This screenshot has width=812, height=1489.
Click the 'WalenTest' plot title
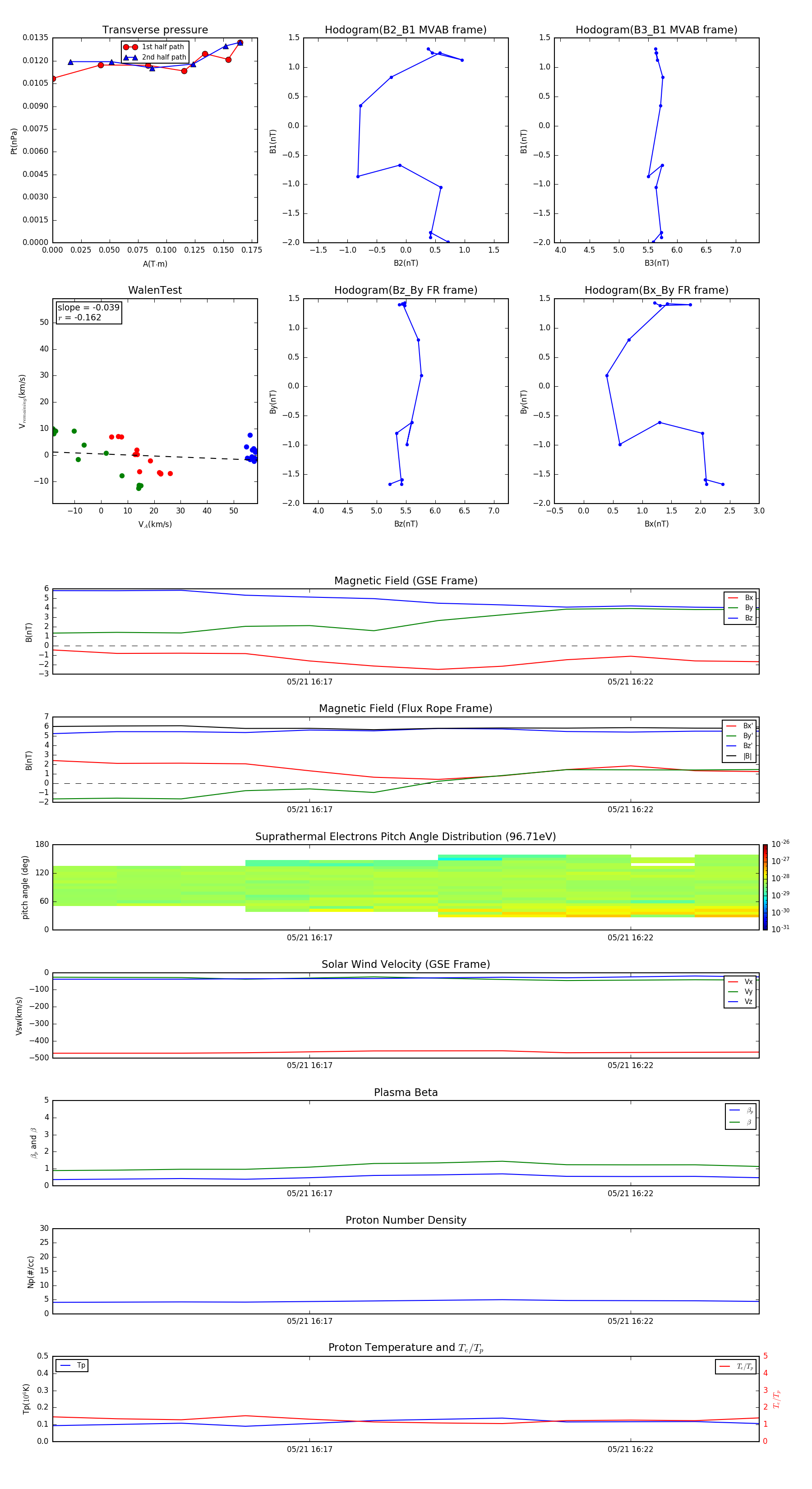pos(155,290)
